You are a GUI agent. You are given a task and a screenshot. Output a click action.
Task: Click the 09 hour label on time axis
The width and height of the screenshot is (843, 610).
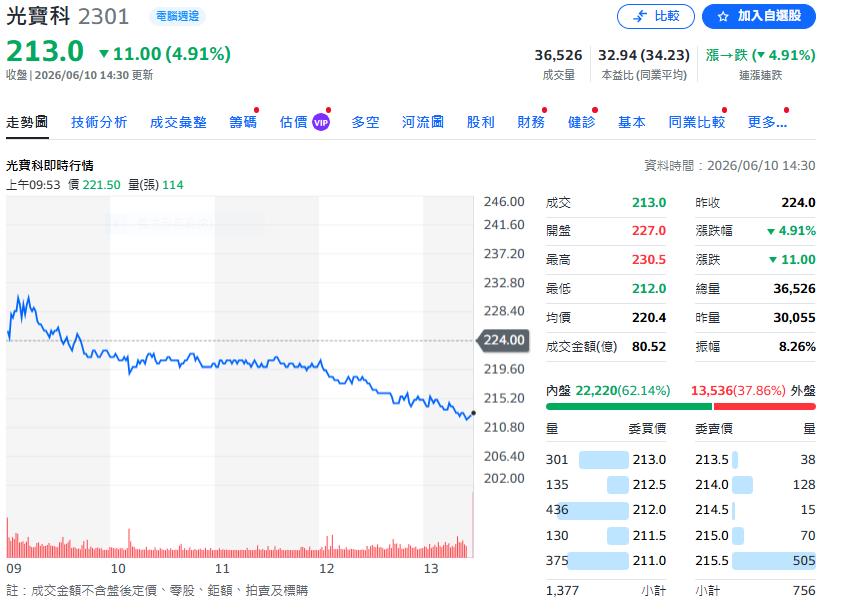(14, 569)
